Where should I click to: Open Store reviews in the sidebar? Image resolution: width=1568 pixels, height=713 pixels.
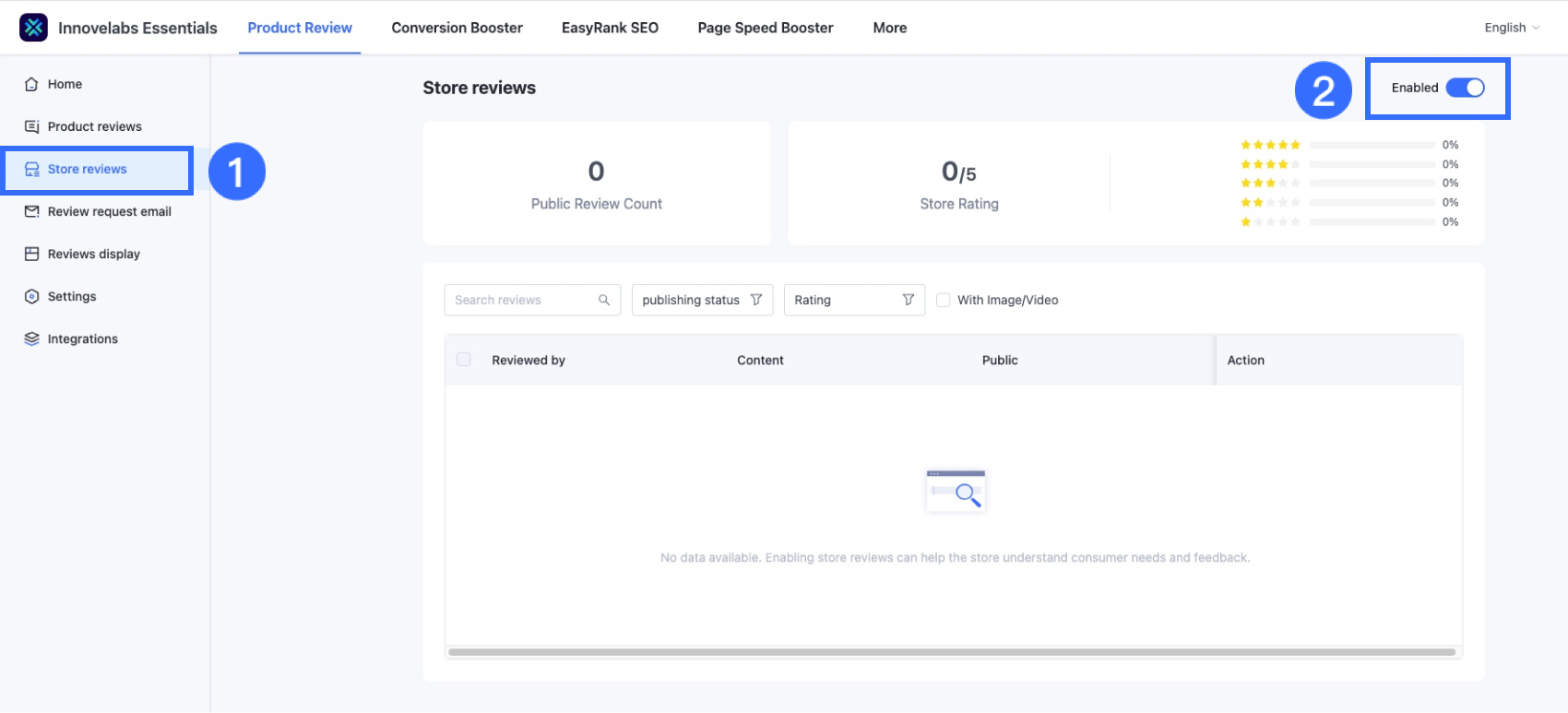[87, 169]
